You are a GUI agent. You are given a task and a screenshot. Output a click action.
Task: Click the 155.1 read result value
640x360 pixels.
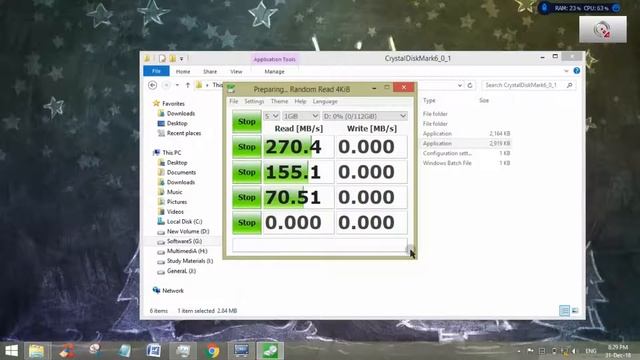click(x=298, y=172)
